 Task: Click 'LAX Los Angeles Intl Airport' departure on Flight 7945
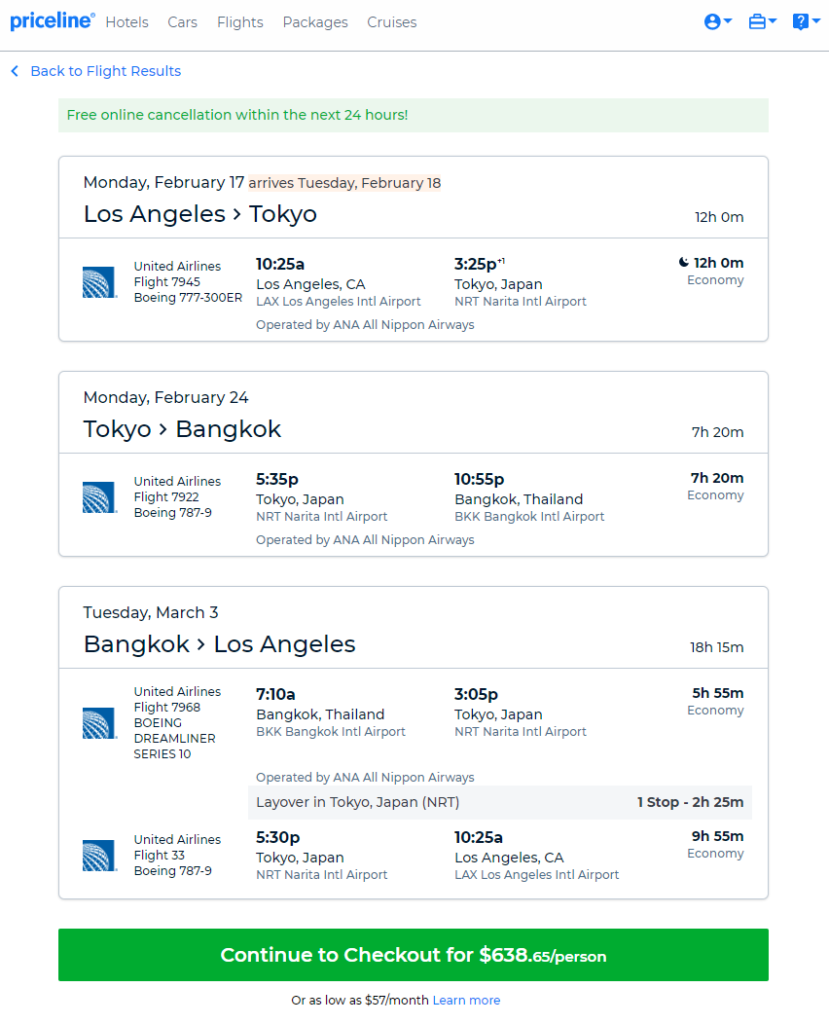pyautogui.click(x=338, y=302)
